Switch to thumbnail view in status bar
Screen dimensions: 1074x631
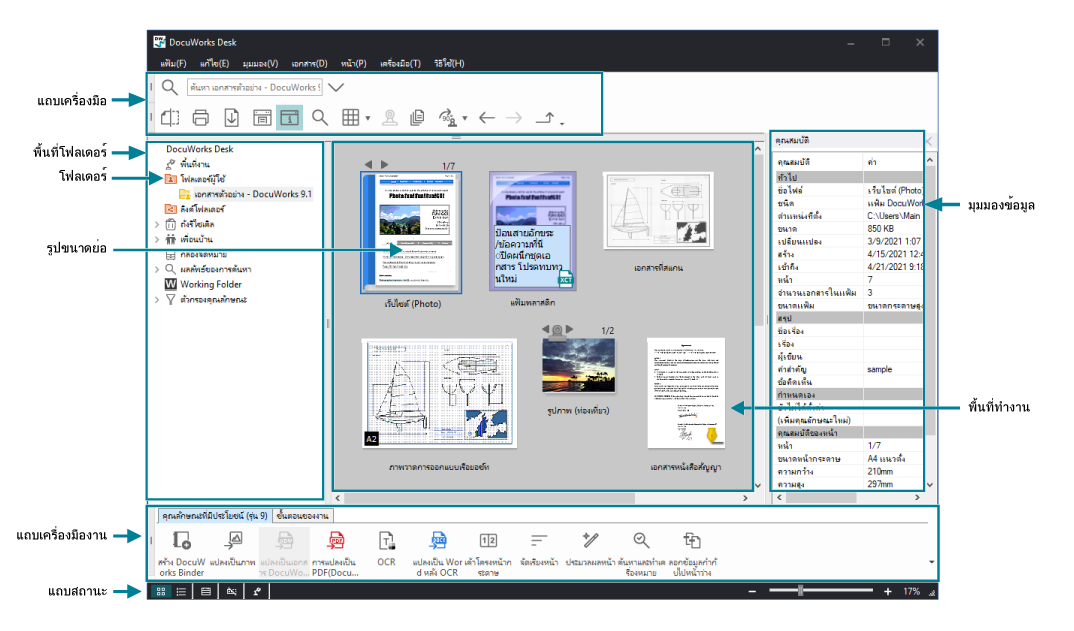pos(160,592)
